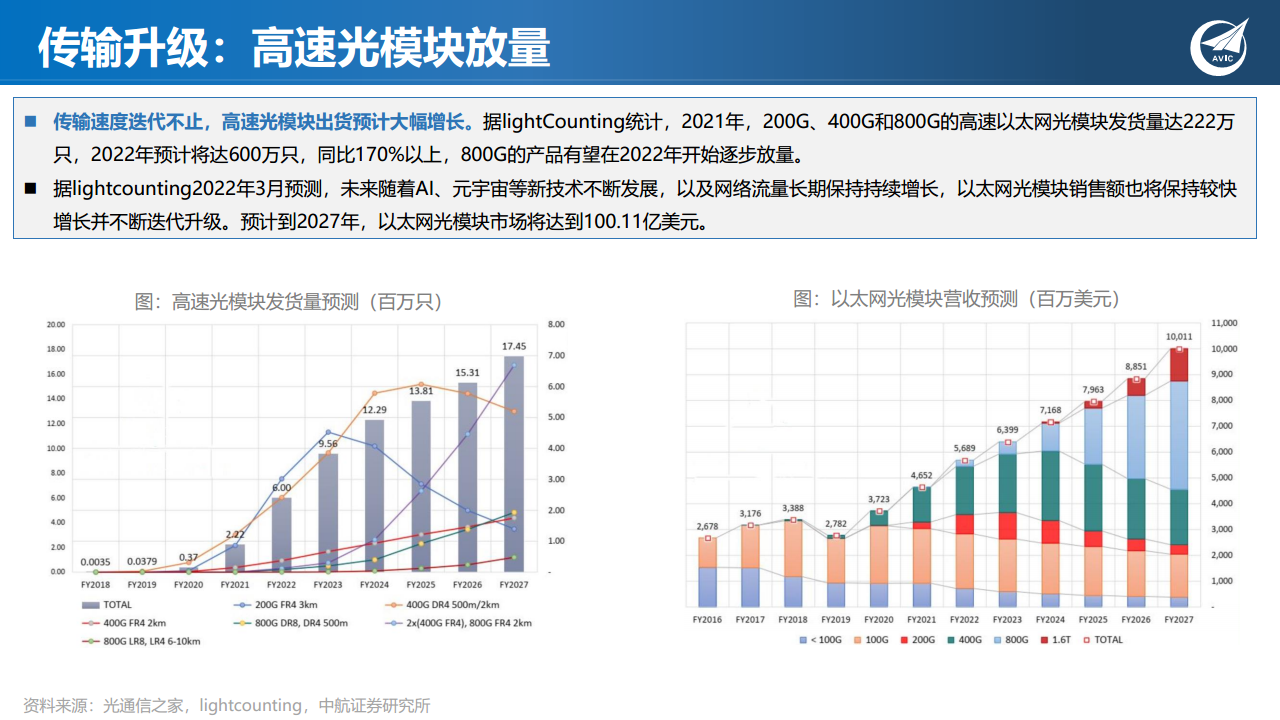Click the black square bullet of second paragraph
Image resolution: width=1280 pixels, height=720 pixels.
31,188
